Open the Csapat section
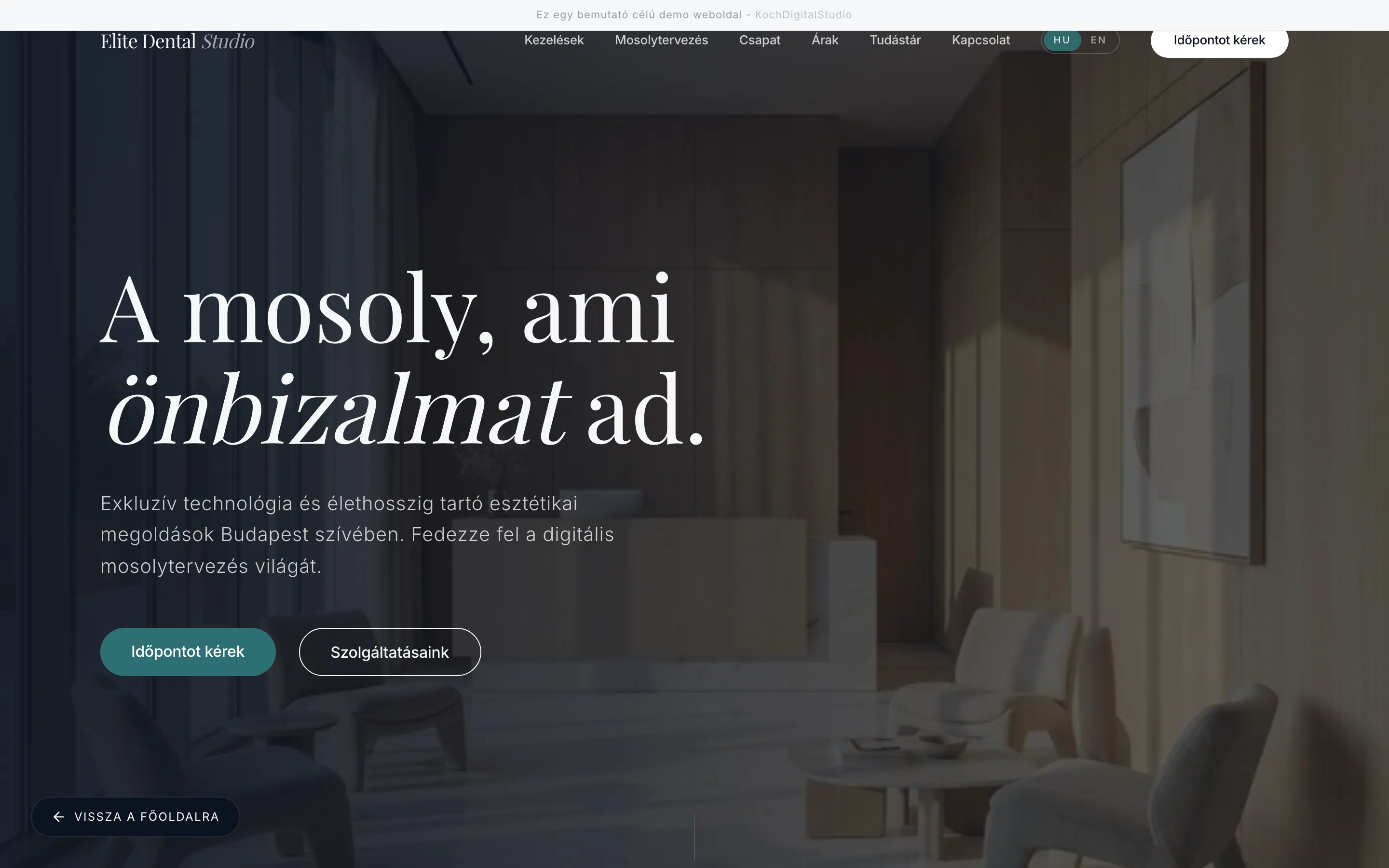The height and width of the screenshot is (868, 1389). (x=759, y=40)
